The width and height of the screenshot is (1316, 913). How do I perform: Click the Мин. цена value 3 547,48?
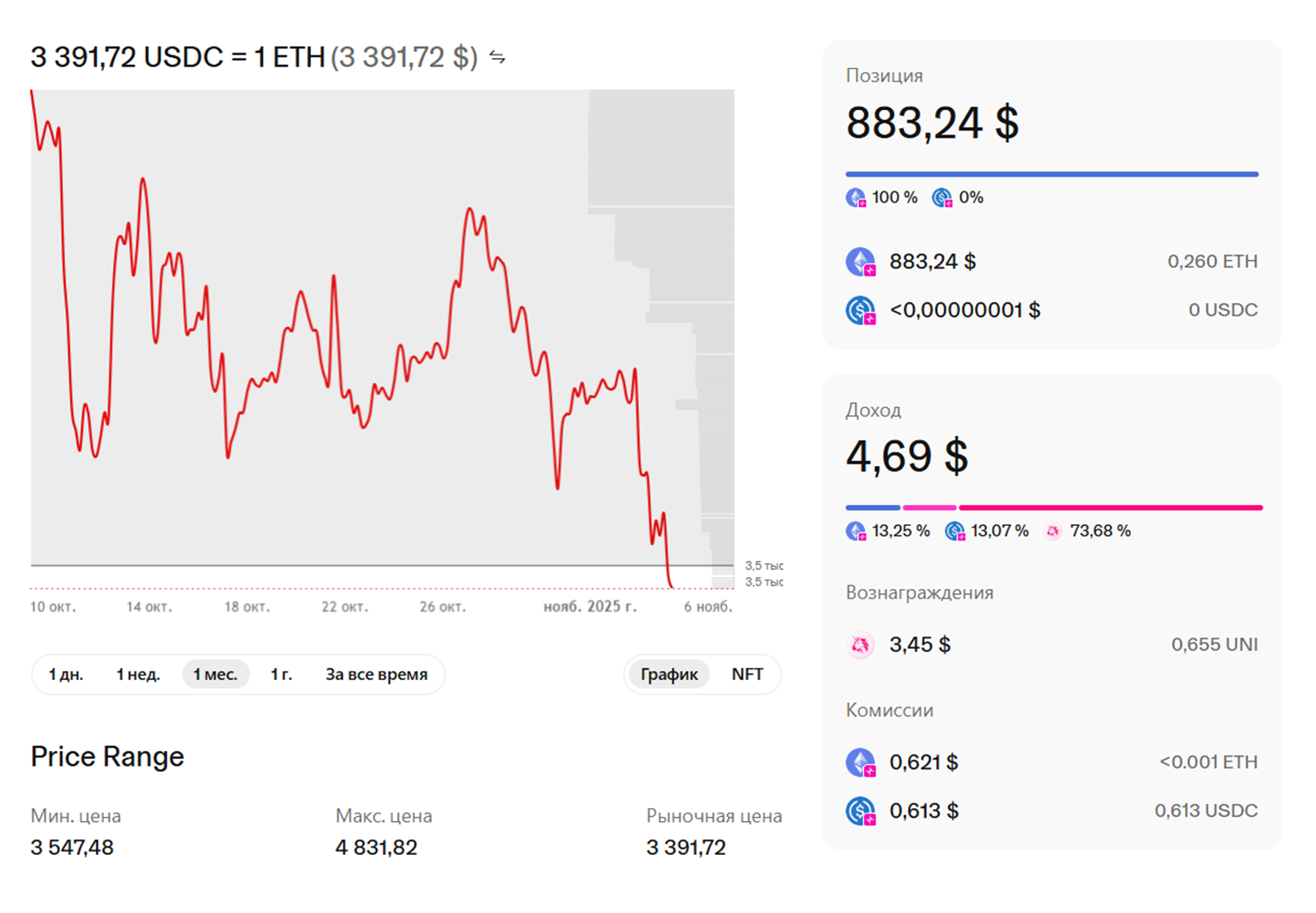(x=72, y=847)
